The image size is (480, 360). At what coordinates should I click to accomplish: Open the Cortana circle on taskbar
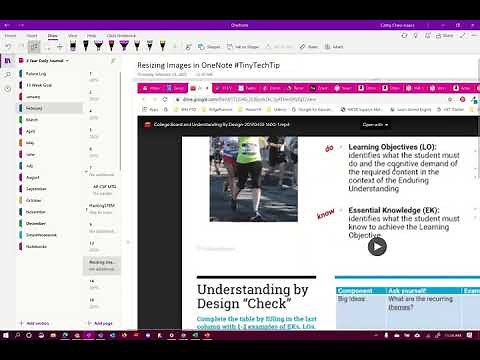tap(29, 335)
